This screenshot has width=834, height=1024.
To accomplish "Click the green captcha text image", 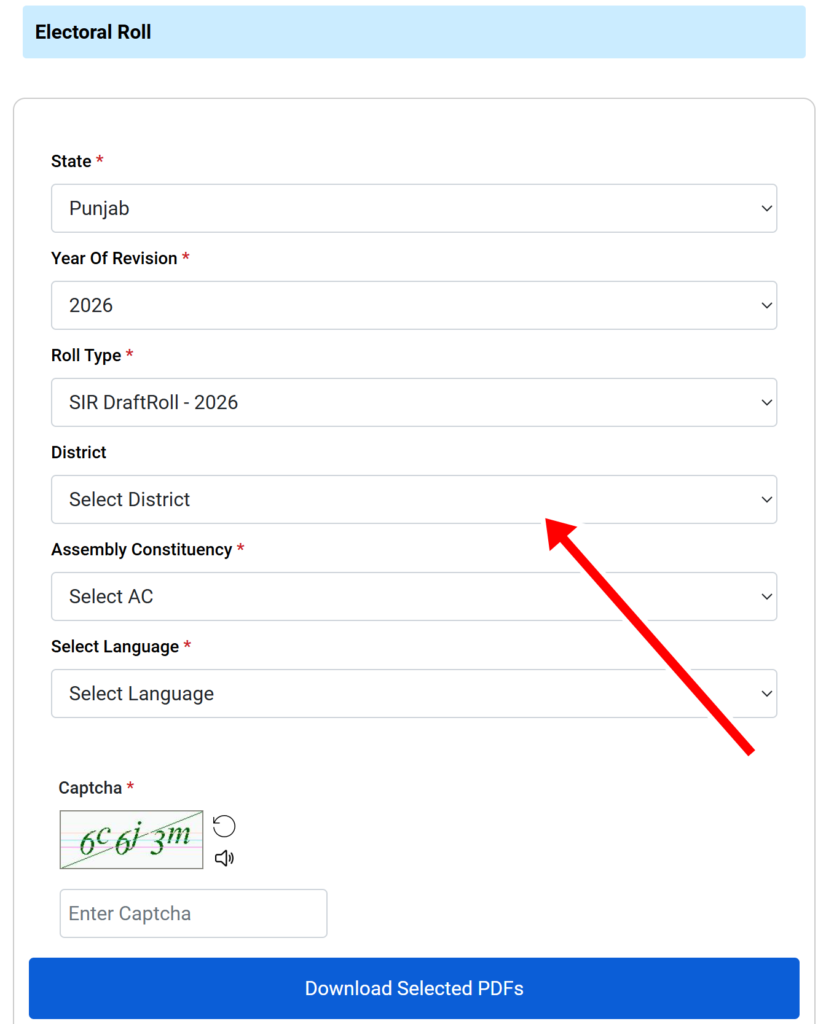I will click(131, 840).
